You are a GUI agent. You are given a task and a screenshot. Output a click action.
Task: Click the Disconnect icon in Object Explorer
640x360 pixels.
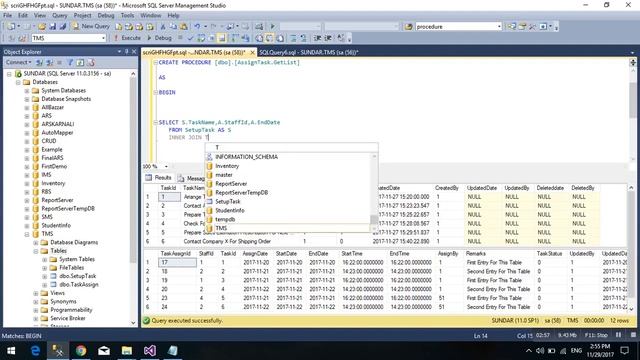[x=49, y=62]
